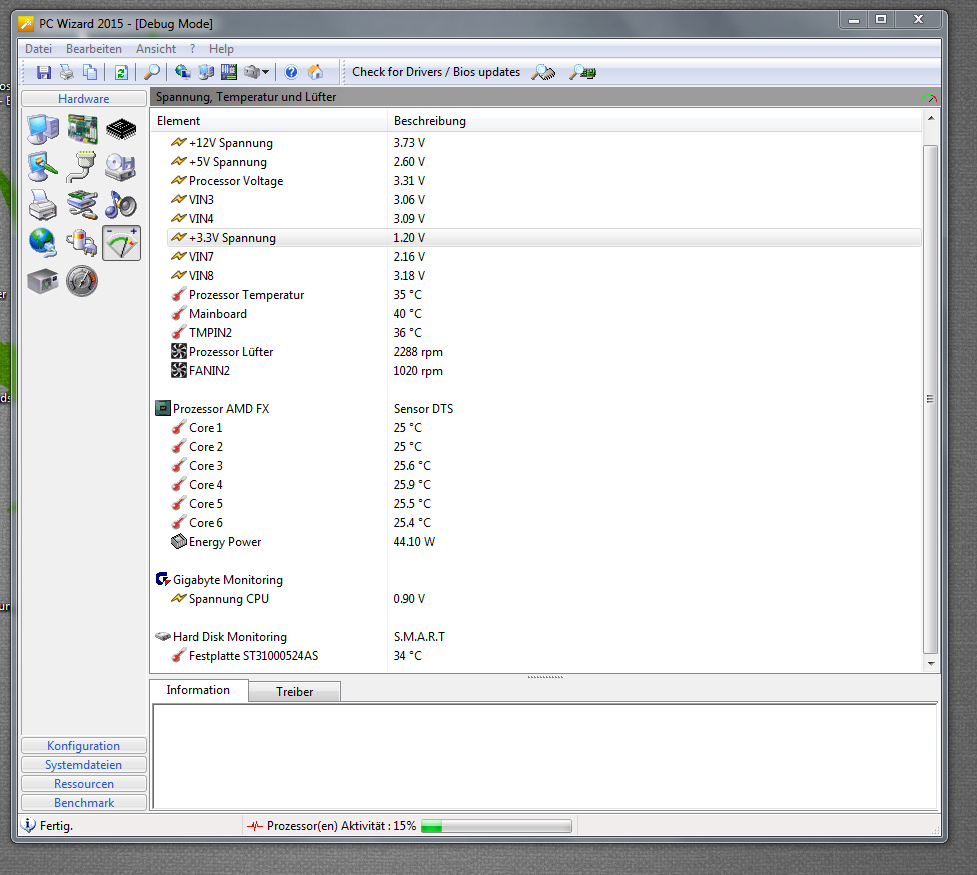The width and height of the screenshot is (977, 875).
Task: Select the Multimedia note and speaker icon
Action: click(x=122, y=205)
